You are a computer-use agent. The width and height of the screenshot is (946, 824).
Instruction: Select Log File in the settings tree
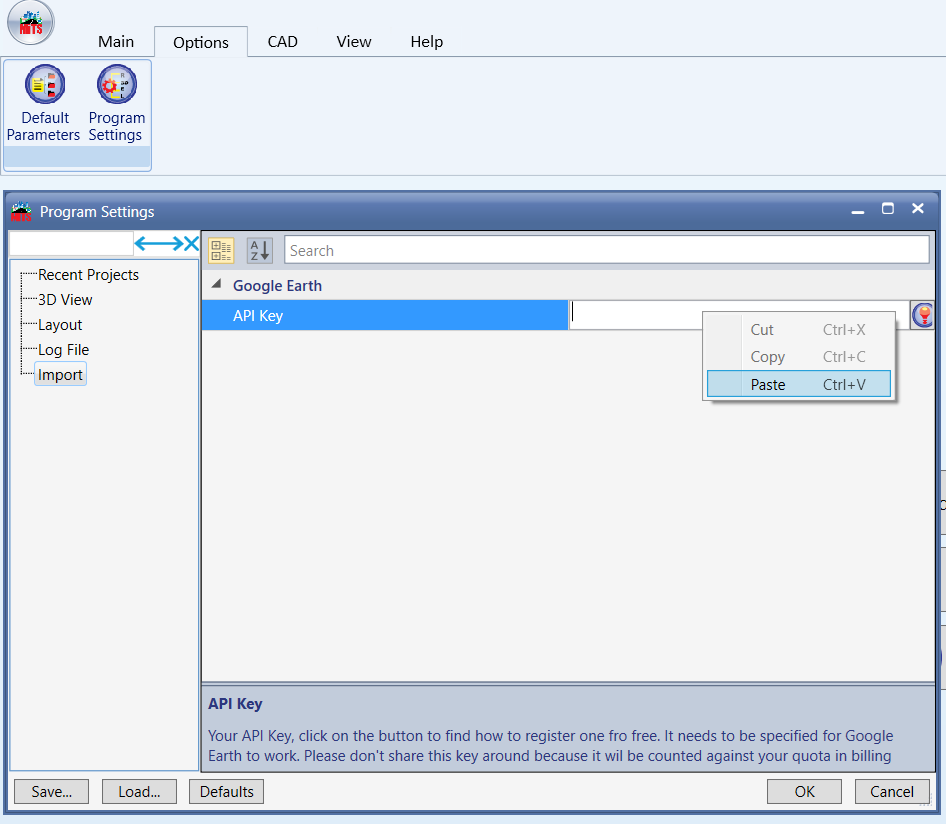click(x=63, y=349)
